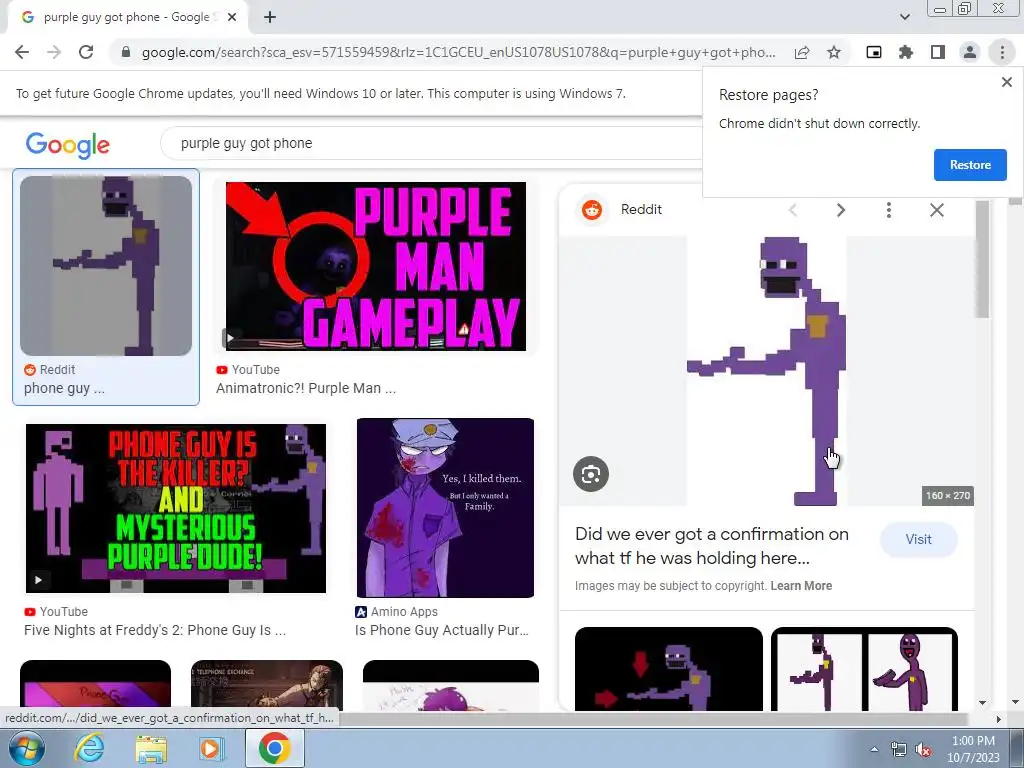Viewport: 1024px width, 768px height.
Task: Close the image preview panel
Action: tap(936, 210)
